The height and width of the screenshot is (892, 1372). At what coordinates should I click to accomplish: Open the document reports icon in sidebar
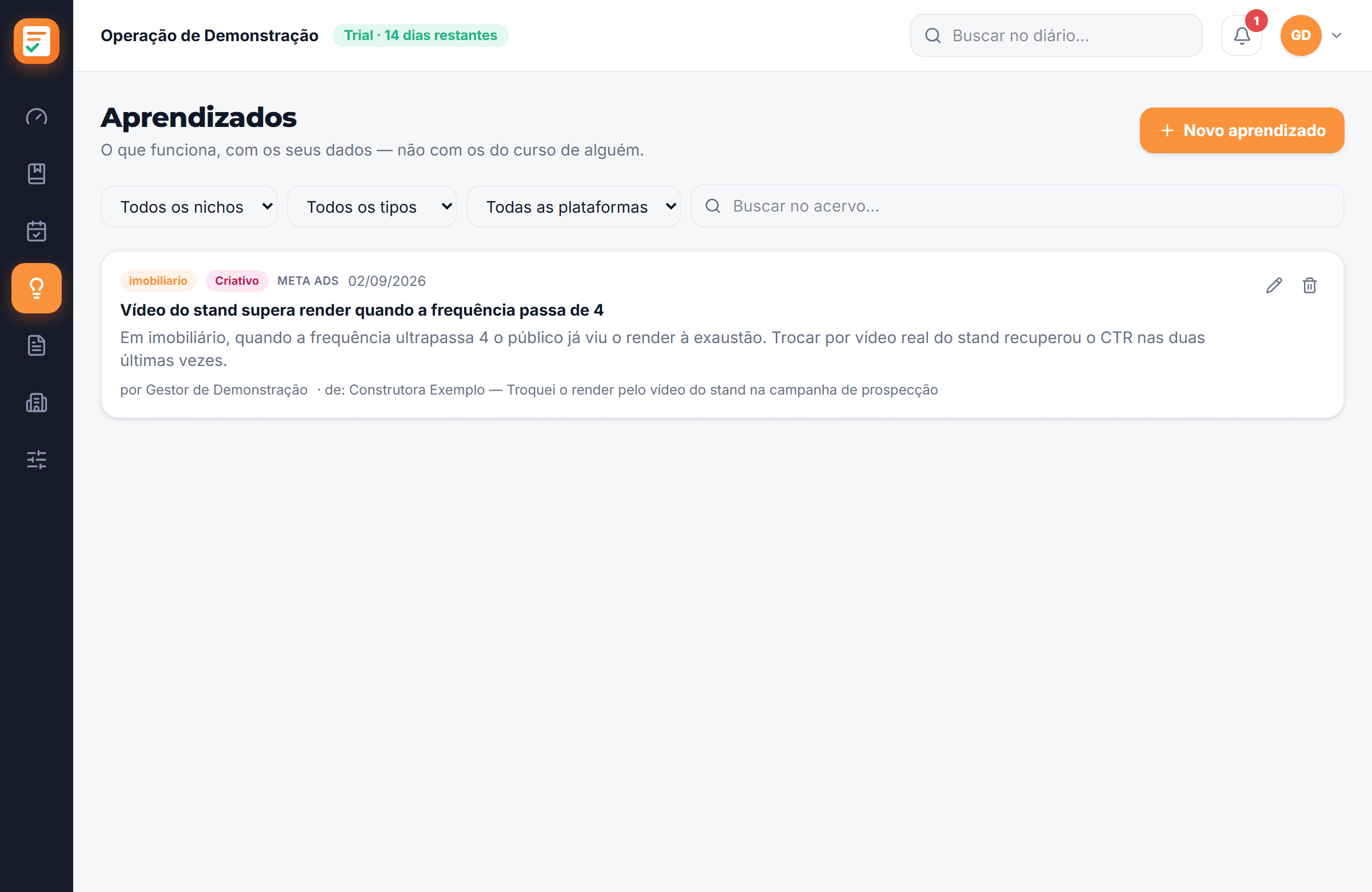tap(37, 345)
